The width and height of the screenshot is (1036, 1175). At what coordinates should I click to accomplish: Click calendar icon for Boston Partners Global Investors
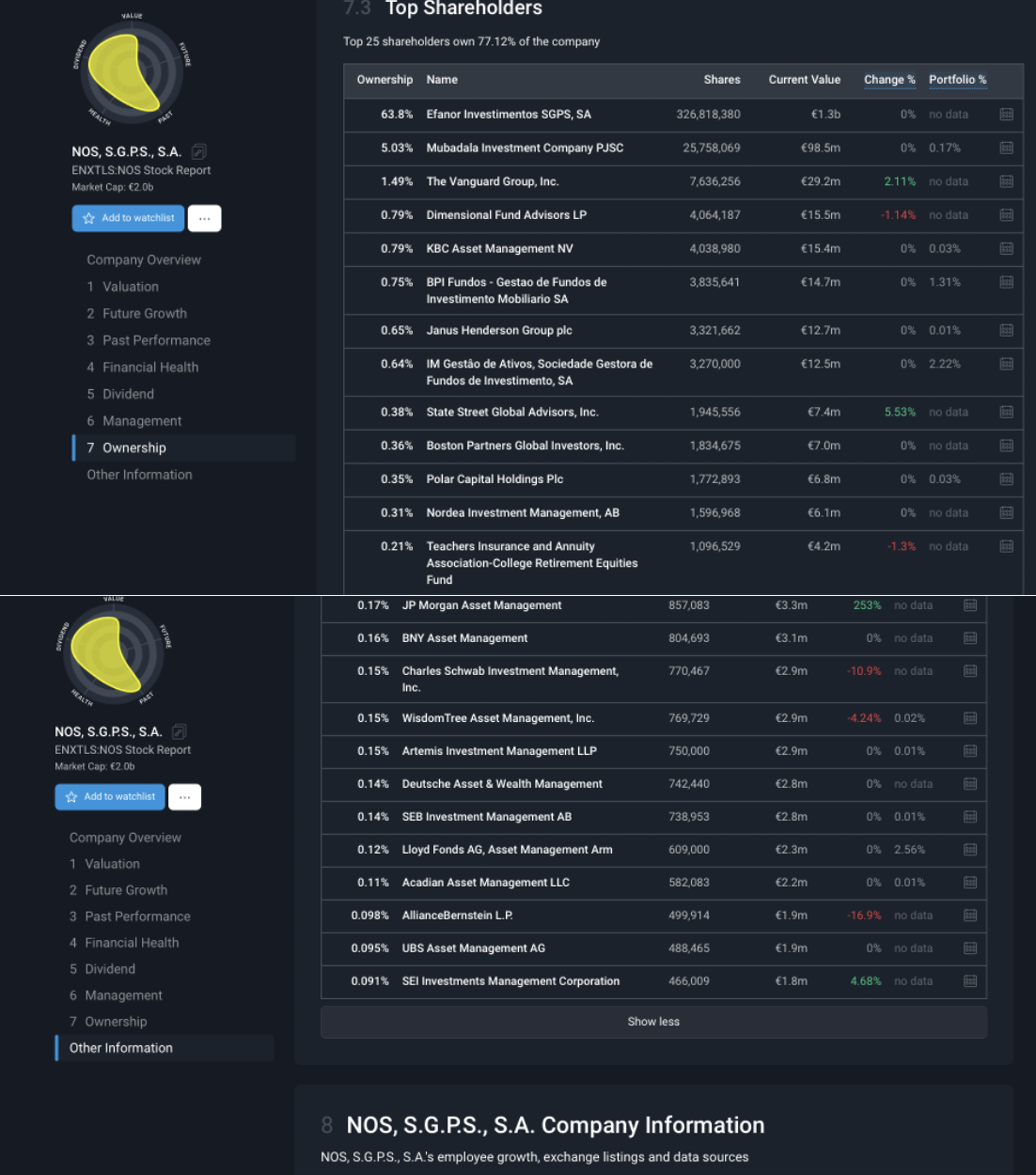1006,446
